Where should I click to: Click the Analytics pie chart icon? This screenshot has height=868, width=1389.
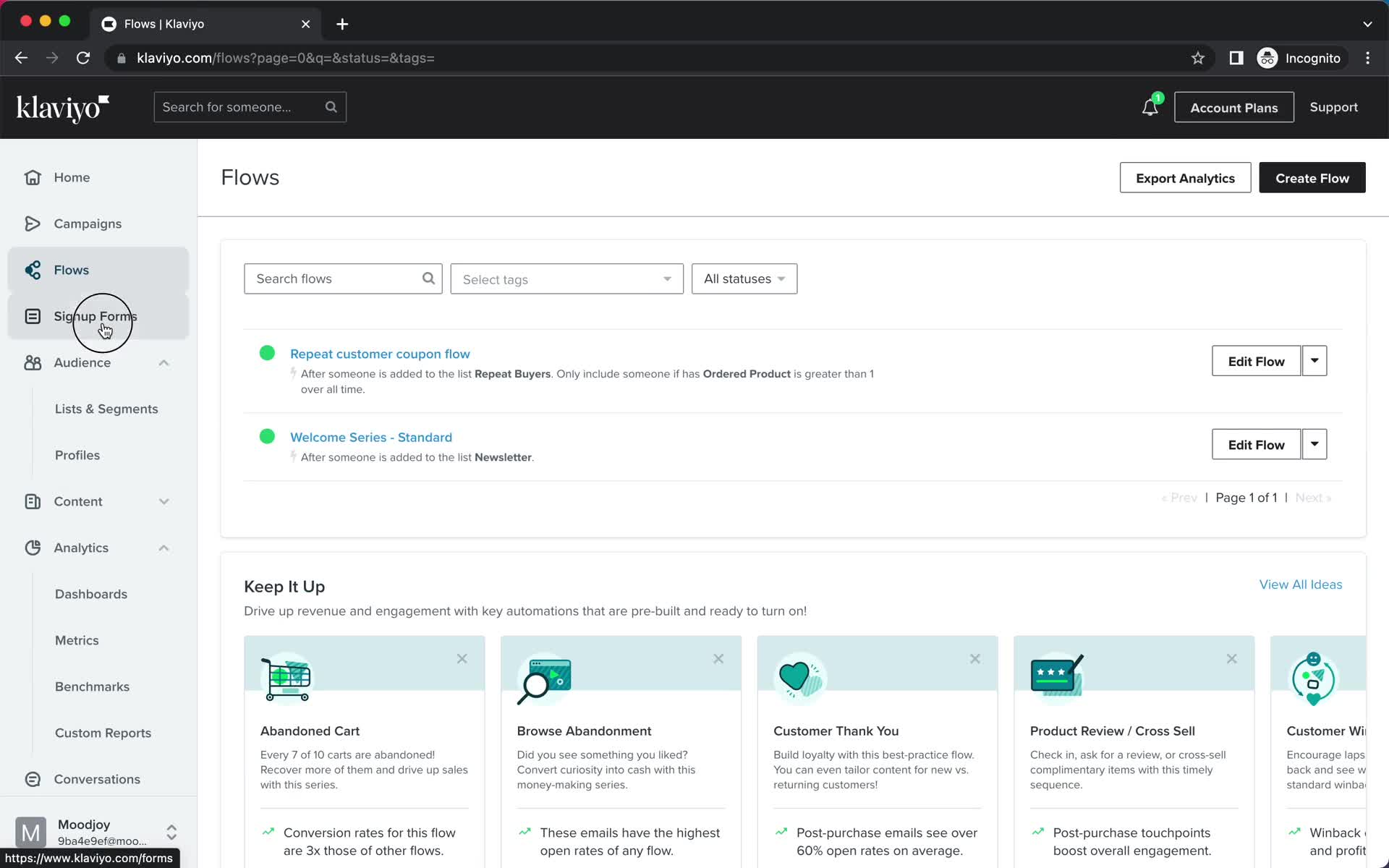[x=33, y=548]
